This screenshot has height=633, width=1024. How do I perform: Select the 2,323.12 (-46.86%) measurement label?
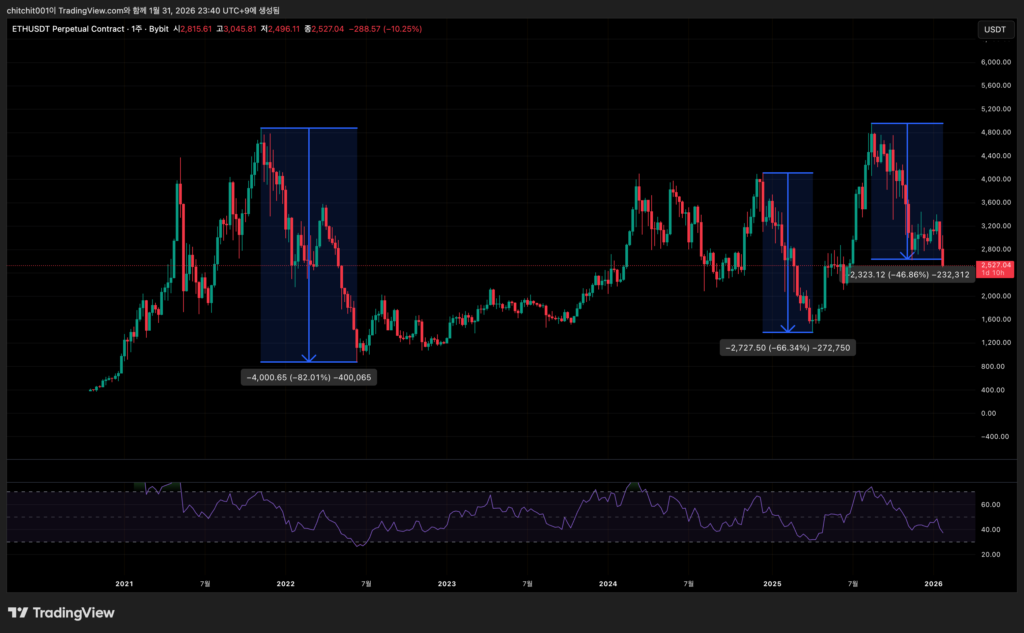point(909,273)
